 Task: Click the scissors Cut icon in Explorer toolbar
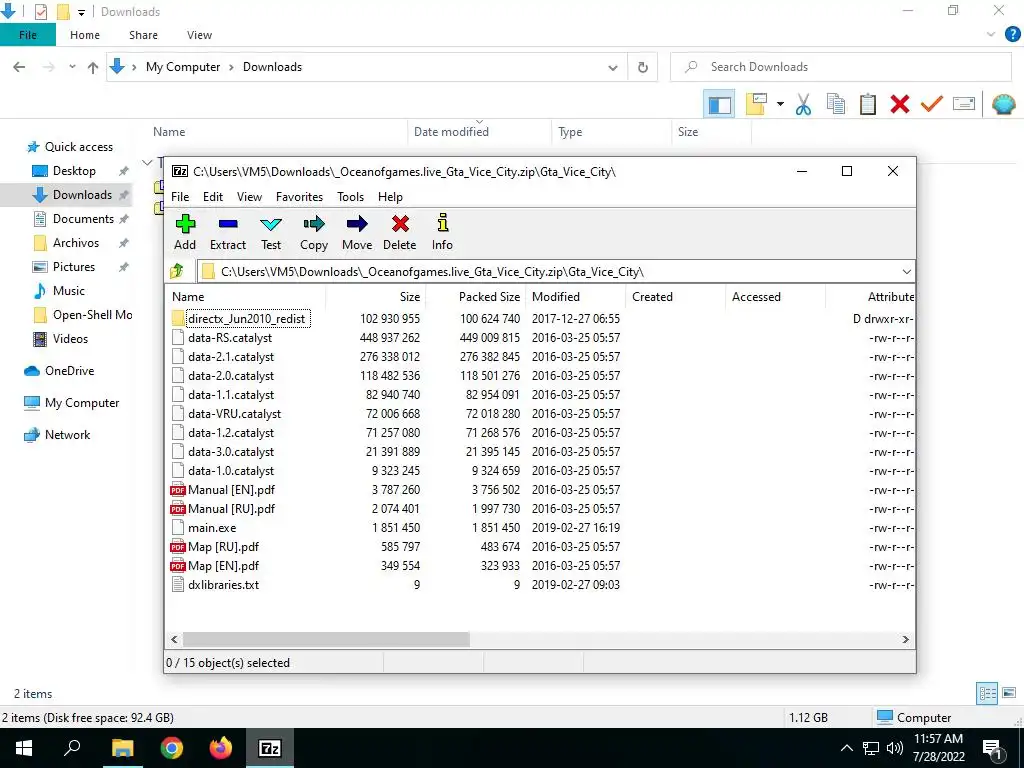pos(803,104)
